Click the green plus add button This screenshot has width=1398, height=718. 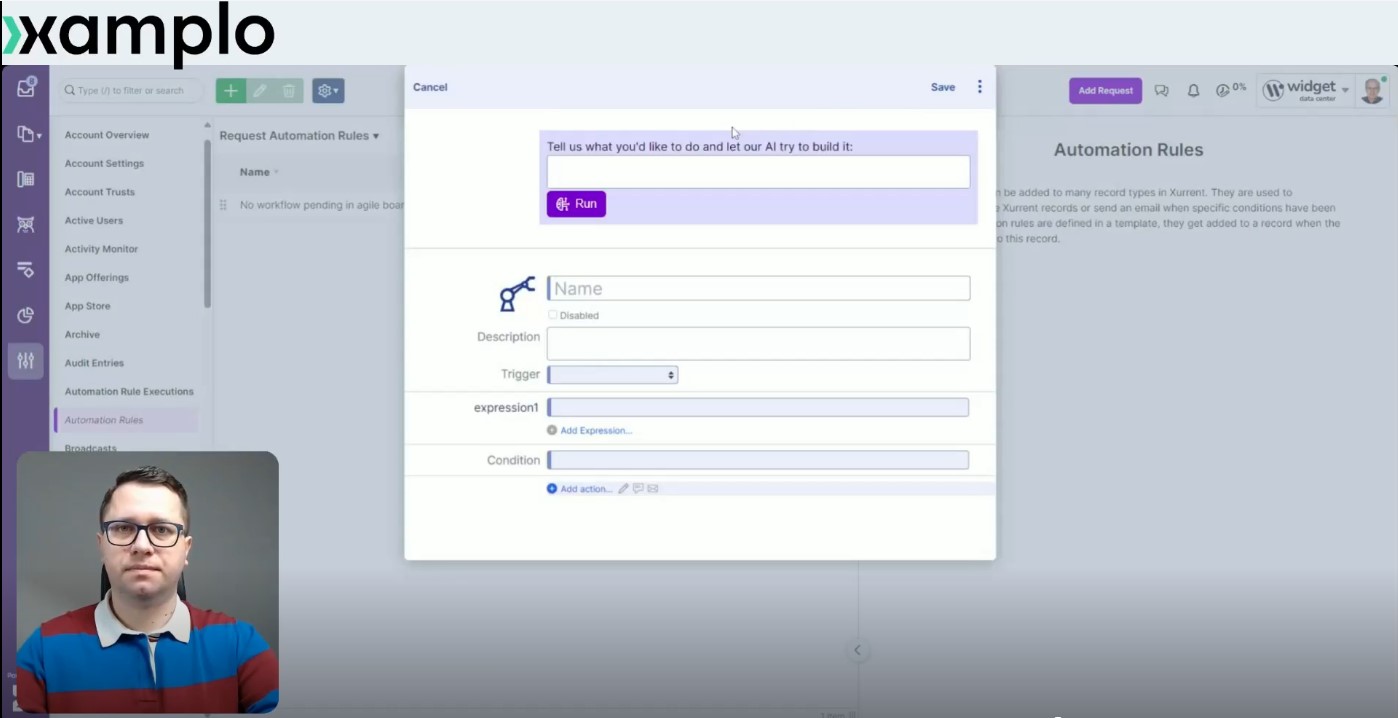230,91
